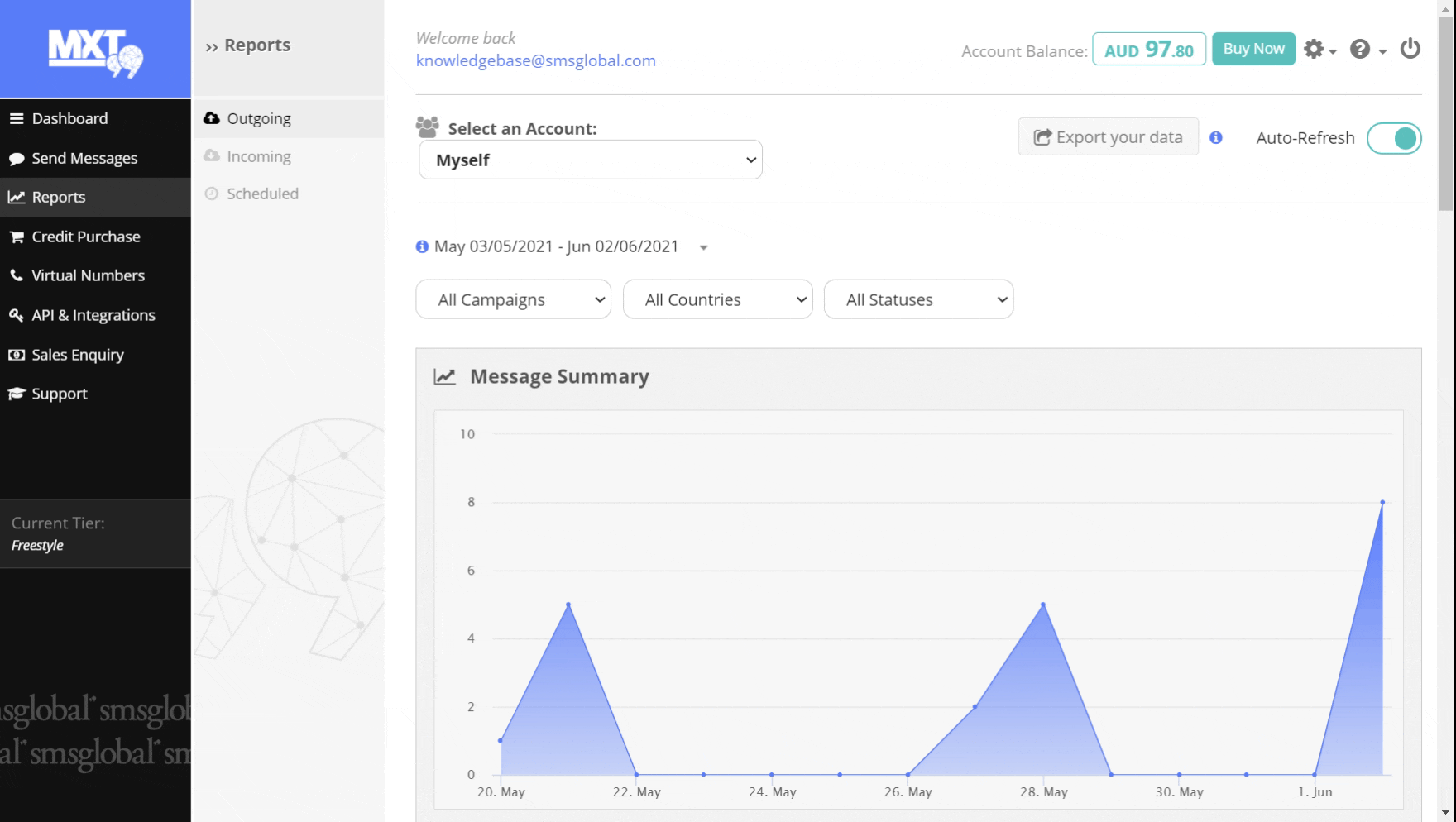Click the MXT logo in the sidebar
Image resolution: width=1456 pixels, height=822 pixels.
click(95, 52)
